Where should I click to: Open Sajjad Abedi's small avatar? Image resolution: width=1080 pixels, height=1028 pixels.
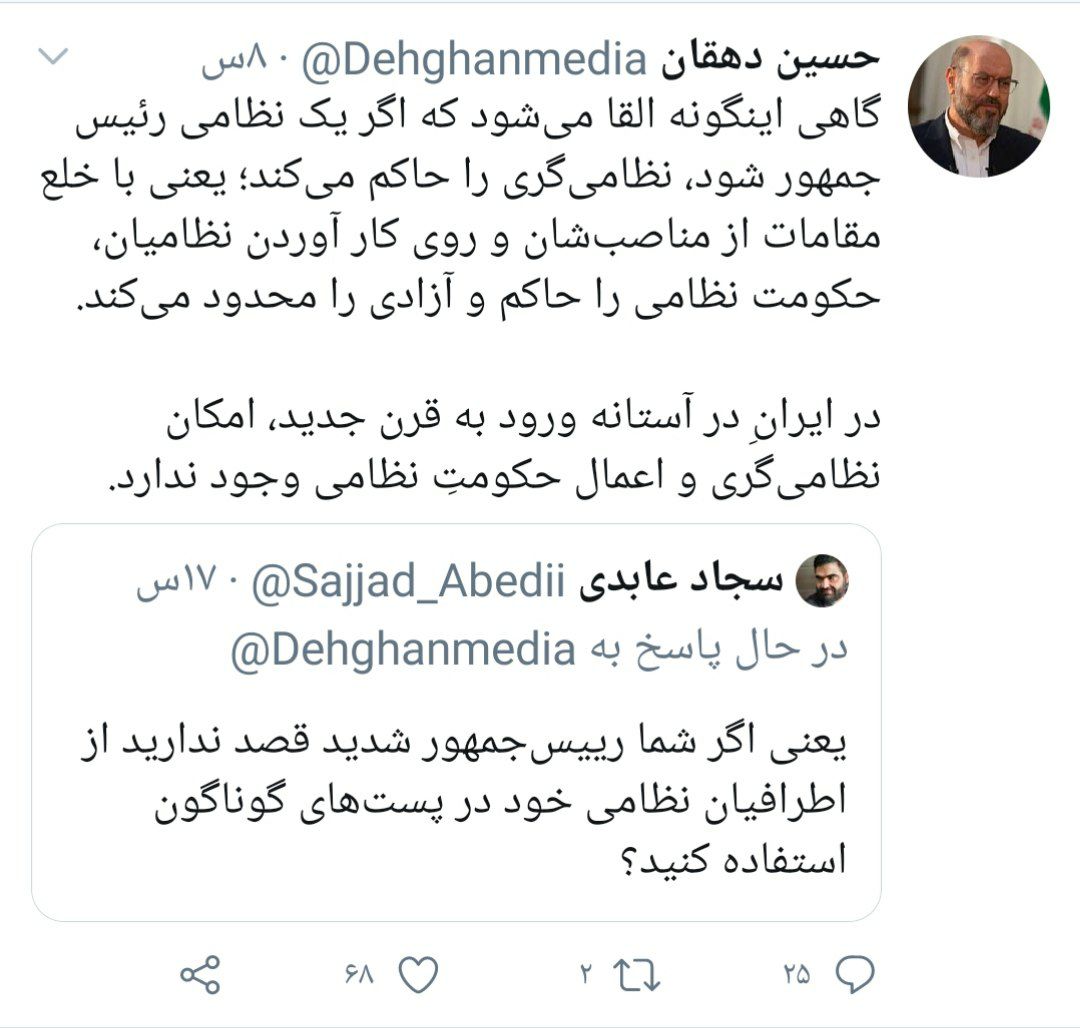[x=822, y=580]
